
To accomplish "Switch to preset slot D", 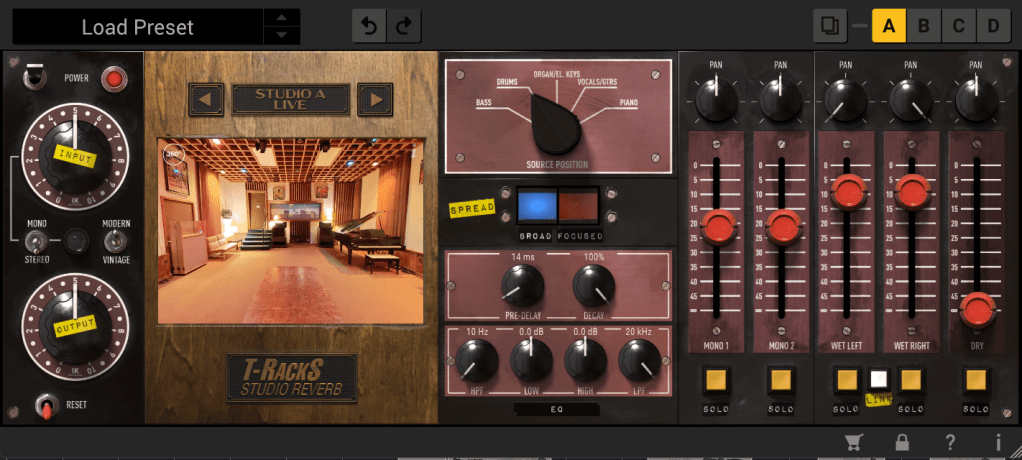I will point(992,25).
